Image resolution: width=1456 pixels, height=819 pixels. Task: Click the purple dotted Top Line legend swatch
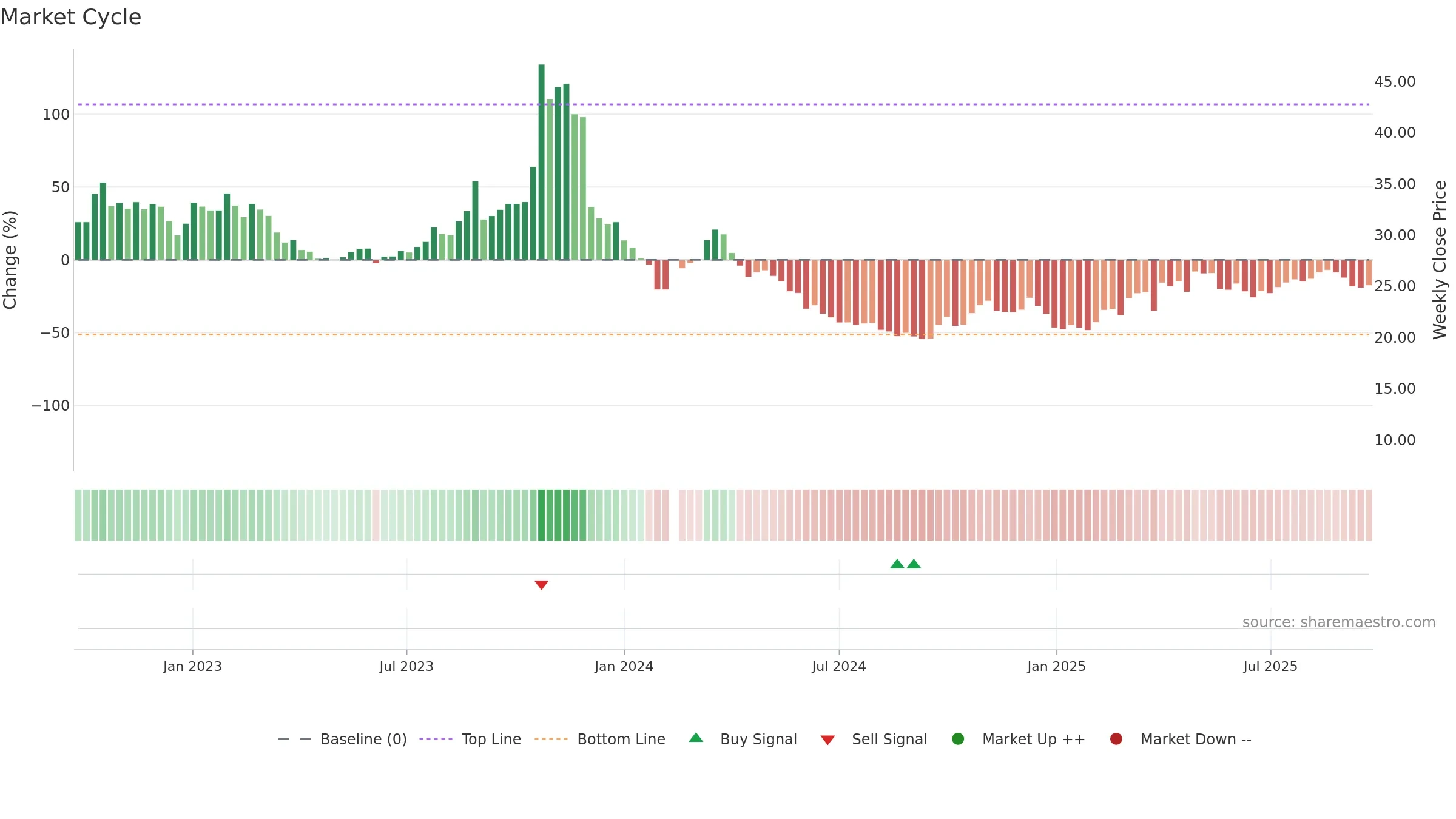pos(436,739)
